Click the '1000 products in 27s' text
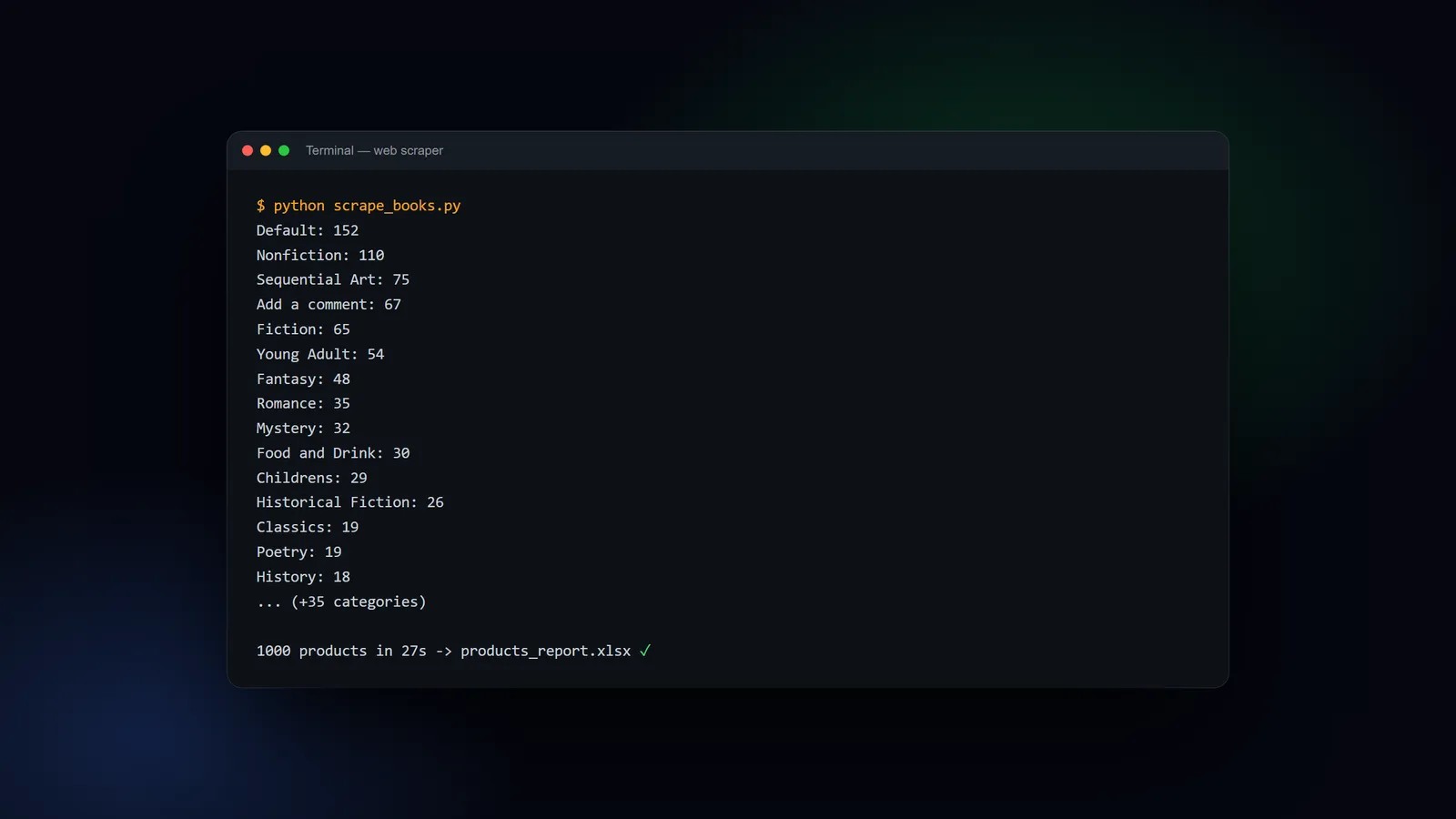The image size is (1456, 819). (341, 651)
